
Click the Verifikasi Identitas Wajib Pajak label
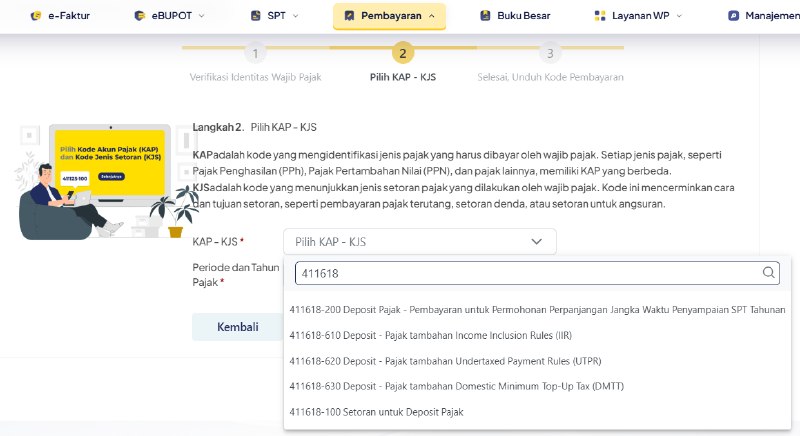click(255, 77)
